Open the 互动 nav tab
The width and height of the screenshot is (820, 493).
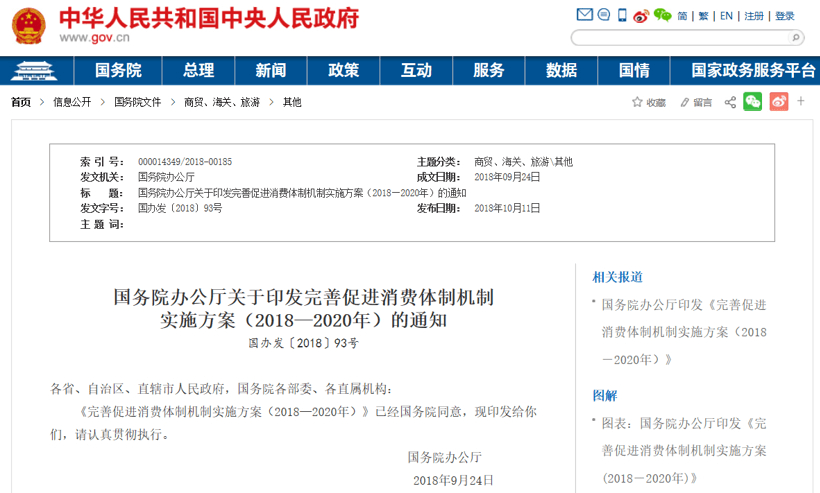416,71
